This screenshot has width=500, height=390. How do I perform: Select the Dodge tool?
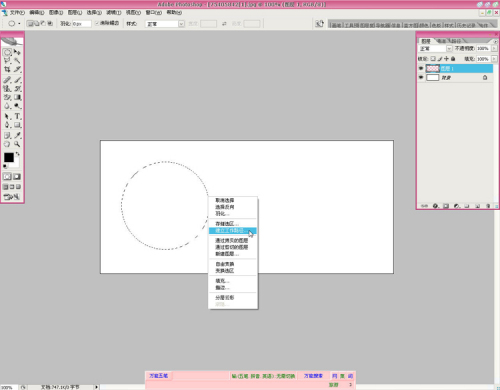coord(17,106)
